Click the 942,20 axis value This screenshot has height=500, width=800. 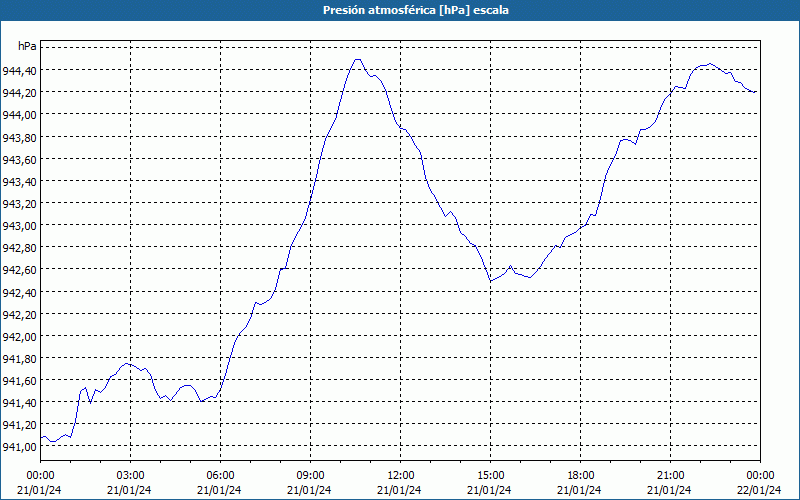tap(19, 315)
